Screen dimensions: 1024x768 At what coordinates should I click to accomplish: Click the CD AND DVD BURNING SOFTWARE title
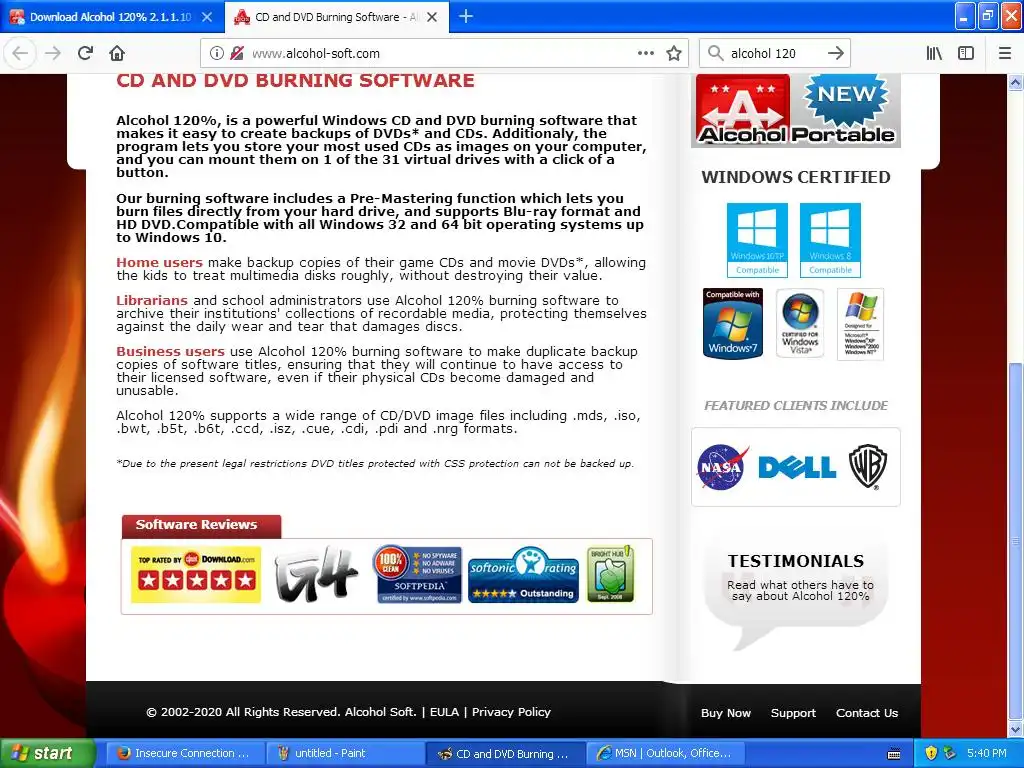(295, 80)
